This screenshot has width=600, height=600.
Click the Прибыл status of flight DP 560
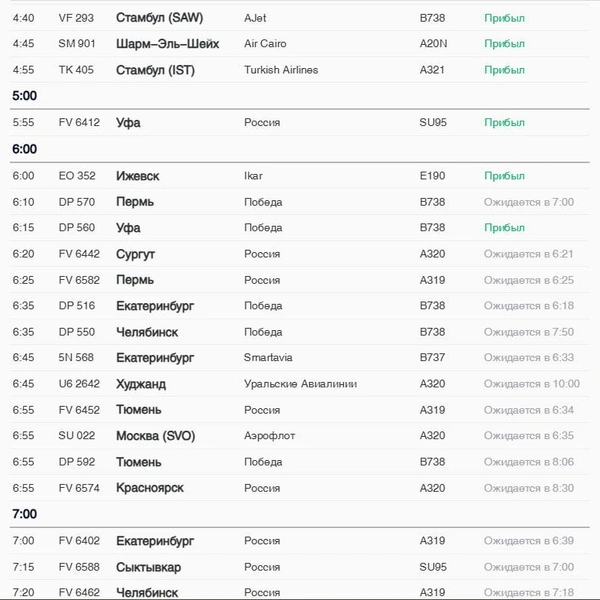[504, 228]
